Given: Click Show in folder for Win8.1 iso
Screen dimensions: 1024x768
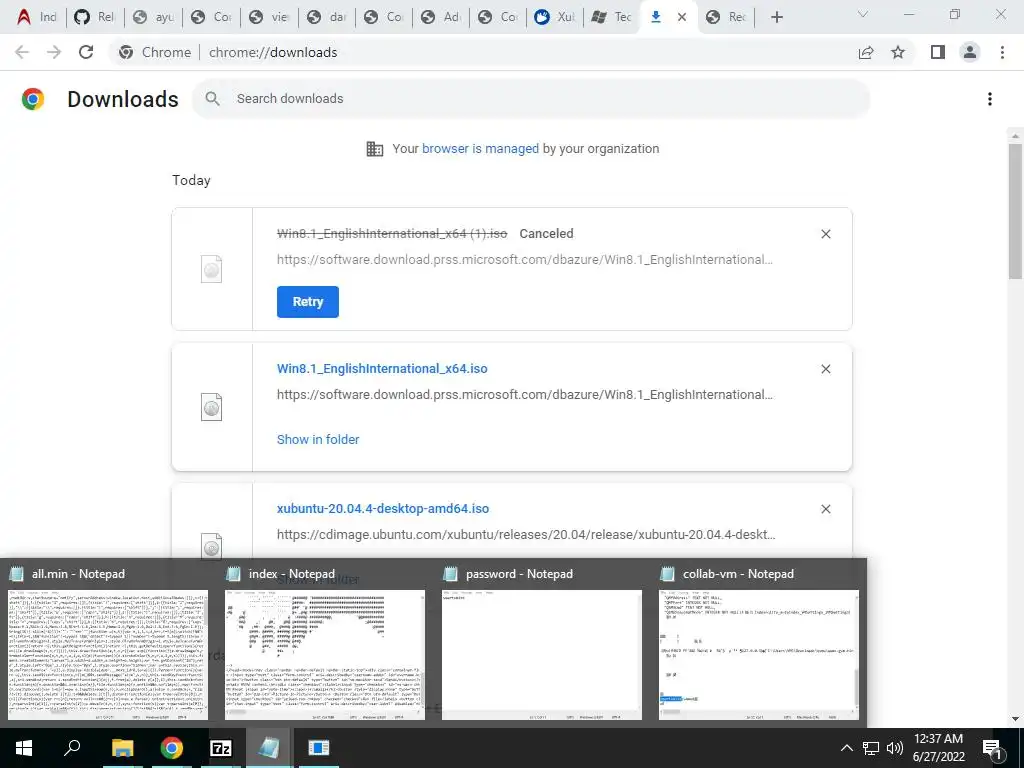Looking at the screenshot, I should tap(318, 440).
